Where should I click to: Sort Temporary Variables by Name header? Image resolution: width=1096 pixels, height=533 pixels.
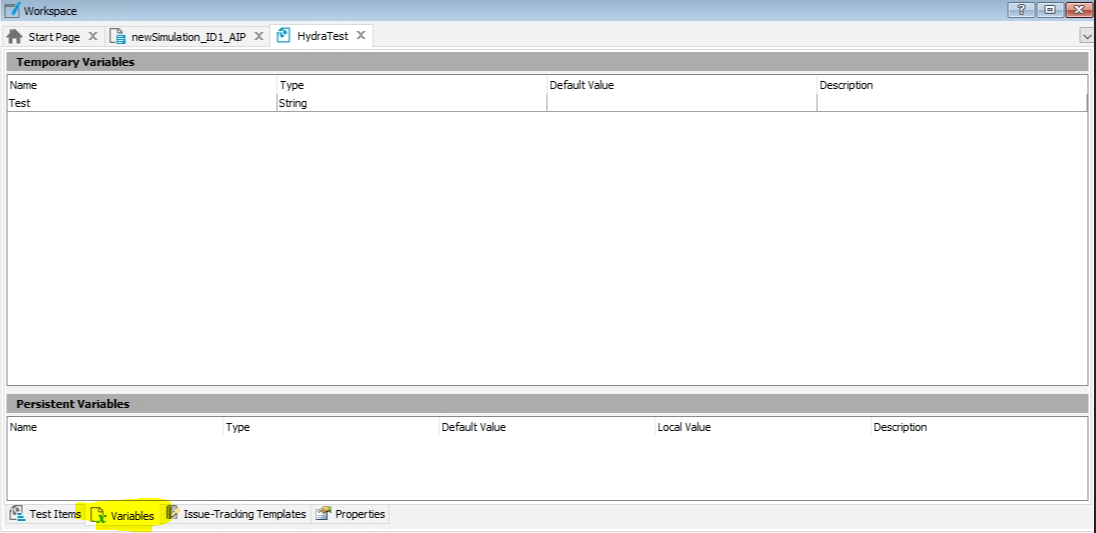coord(142,85)
